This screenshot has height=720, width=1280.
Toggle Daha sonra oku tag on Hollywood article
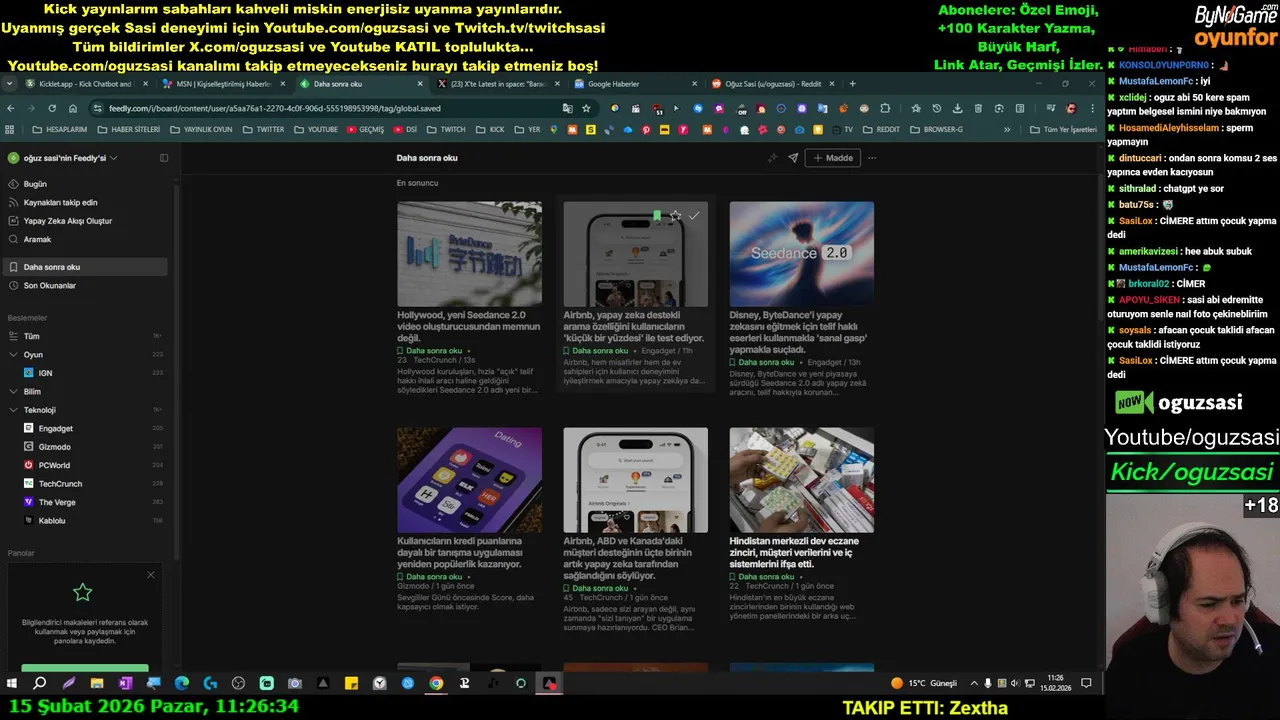pos(430,351)
